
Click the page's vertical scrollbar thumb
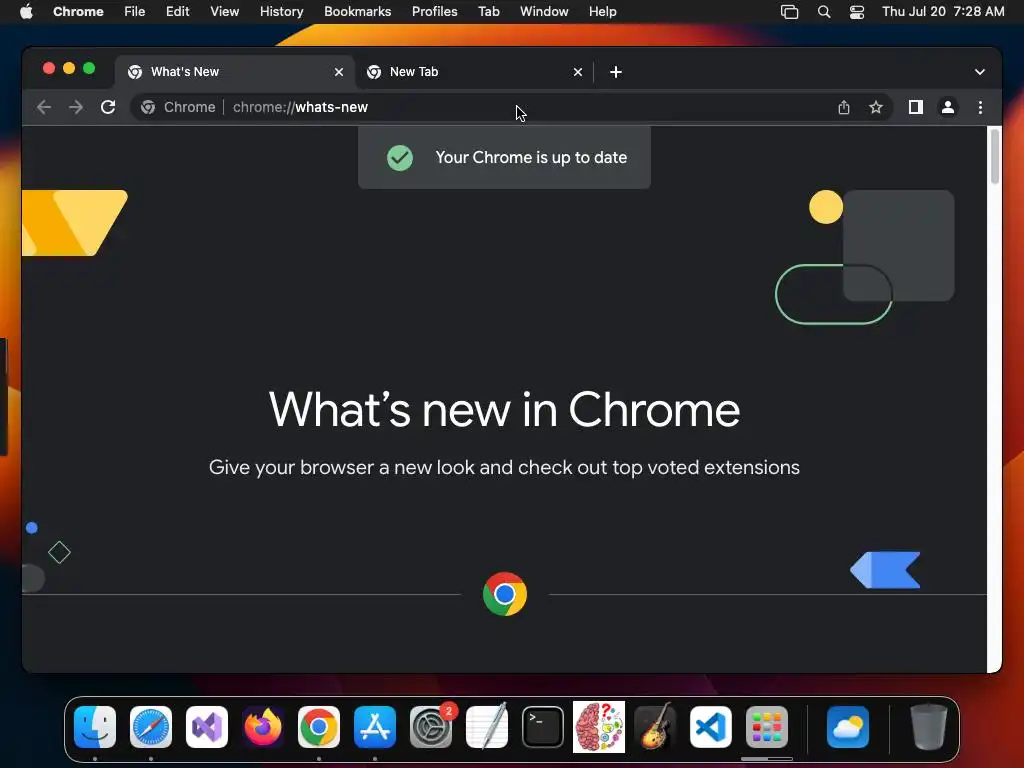(x=995, y=157)
